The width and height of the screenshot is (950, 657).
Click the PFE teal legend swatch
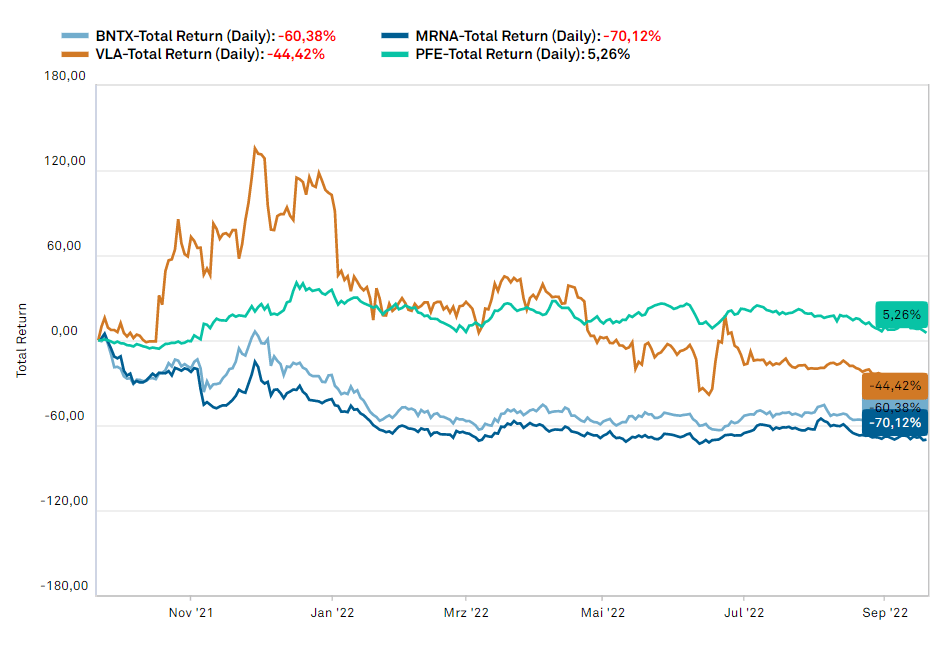coord(395,55)
